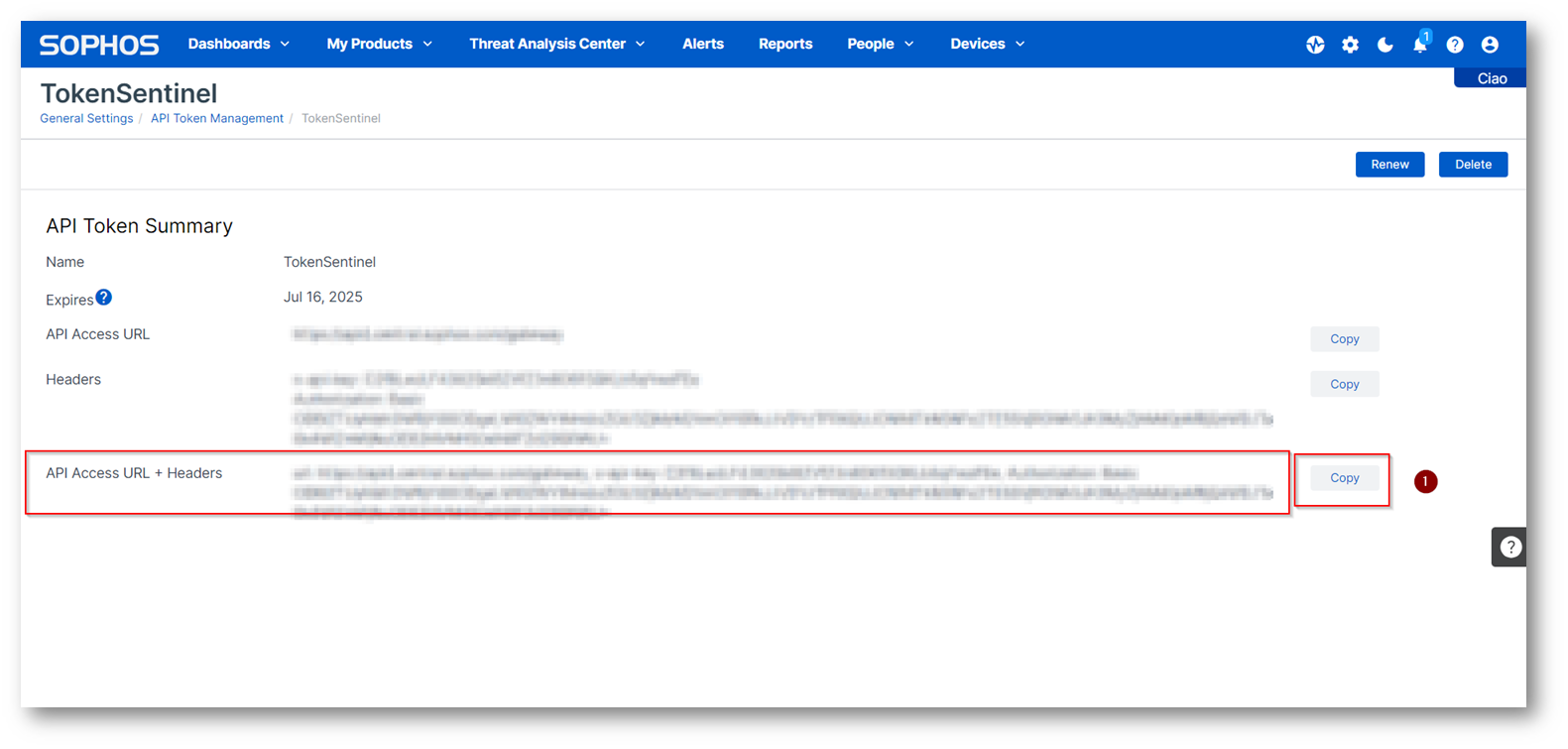
Task: Click the TokenSentinel name value
Action: pos(329,262)
